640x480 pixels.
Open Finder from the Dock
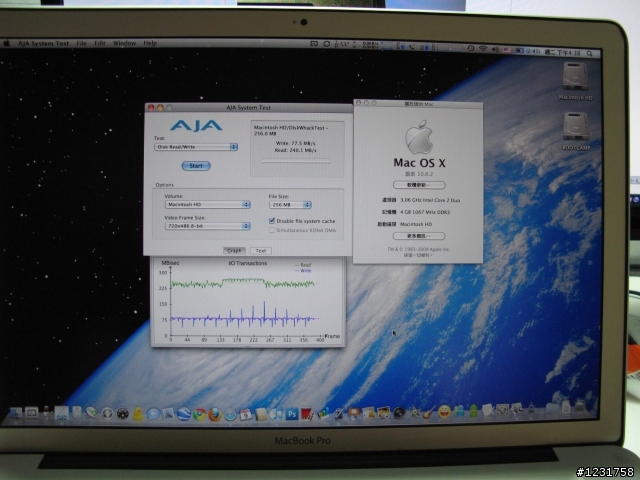pyautogui.click(x=16, y=413)
